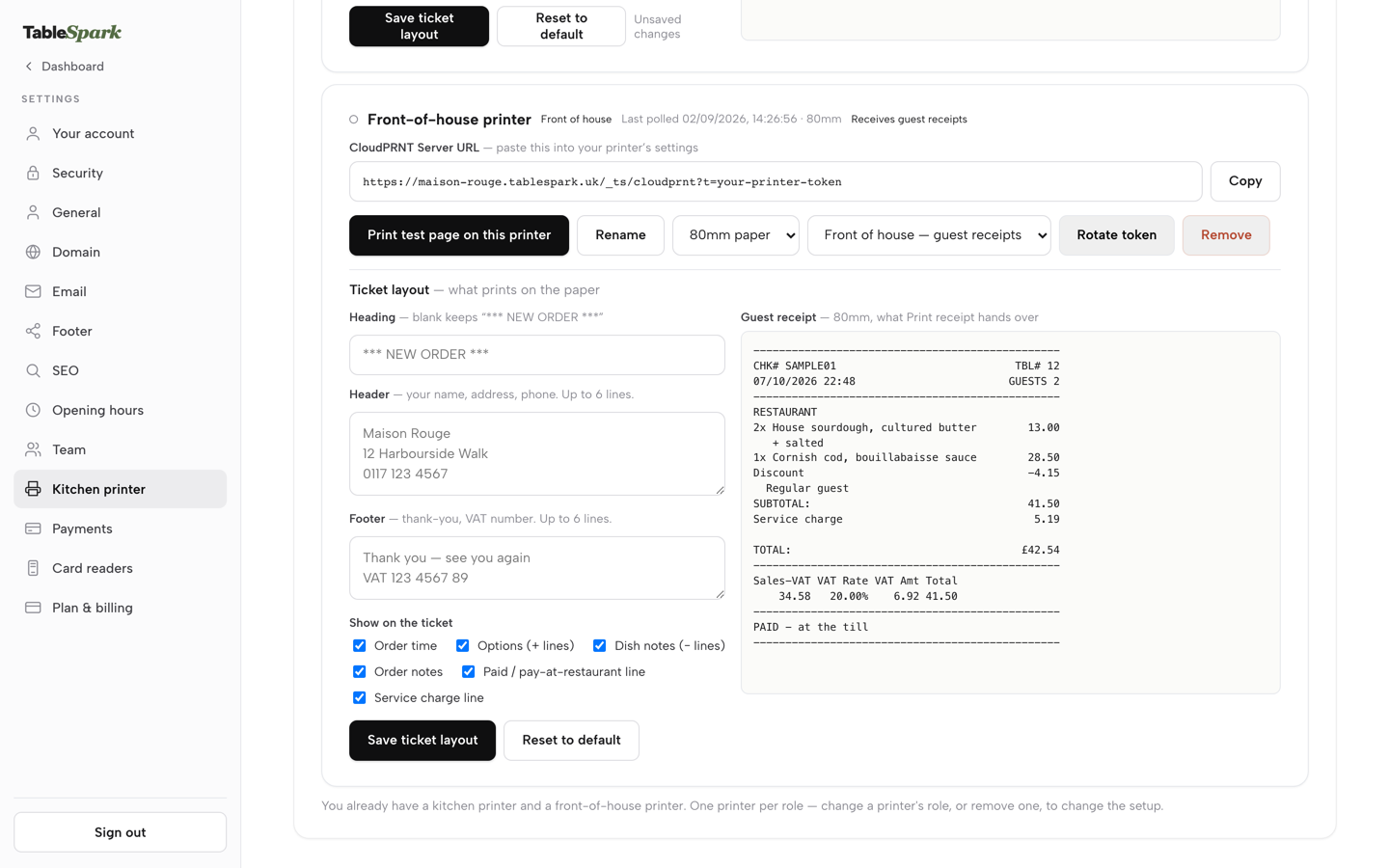Go to Footer settings
The image size is (1389, 868).
pos(120,332)
